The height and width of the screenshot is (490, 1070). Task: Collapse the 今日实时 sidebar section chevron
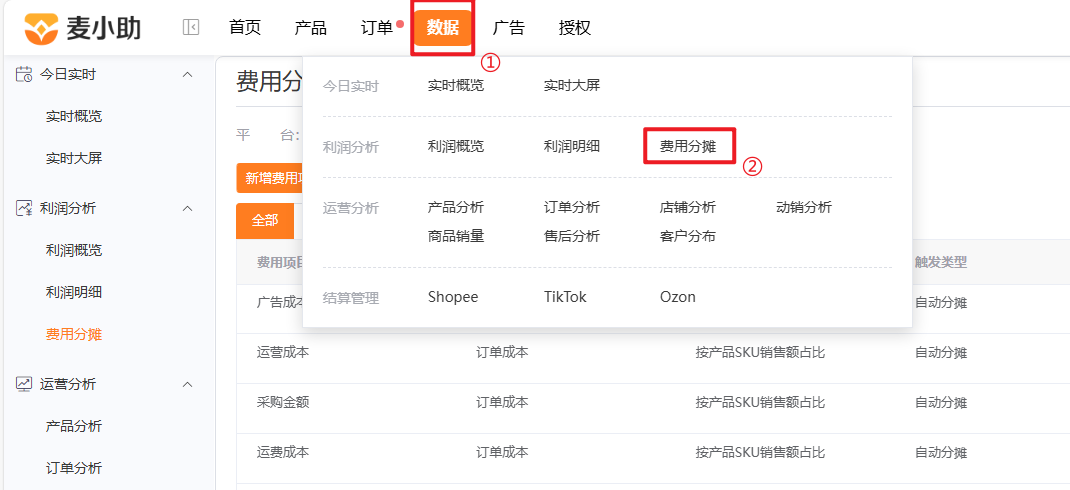pos(188,74)
